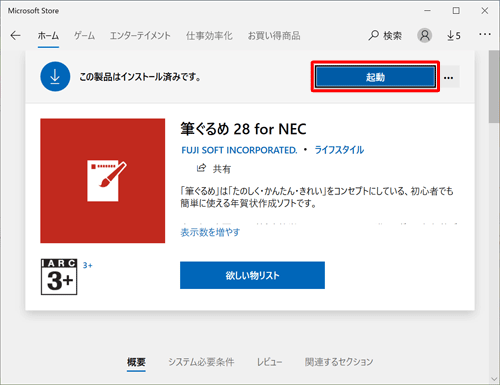Click the scrollbar down arrow
The image size is (500, 385).
click(494, 379)
